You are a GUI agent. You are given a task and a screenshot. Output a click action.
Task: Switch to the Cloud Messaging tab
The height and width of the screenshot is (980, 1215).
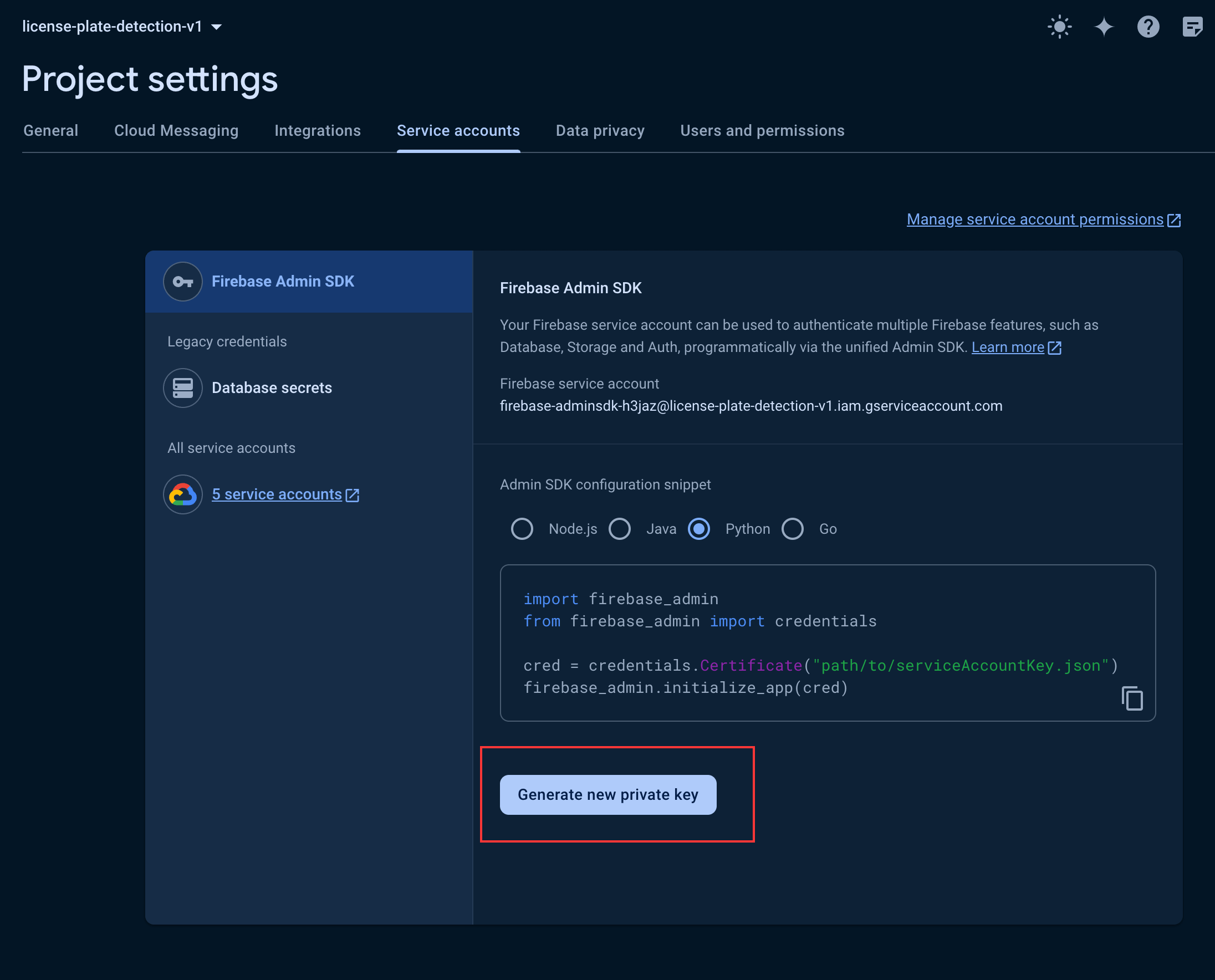pos(176,131)
